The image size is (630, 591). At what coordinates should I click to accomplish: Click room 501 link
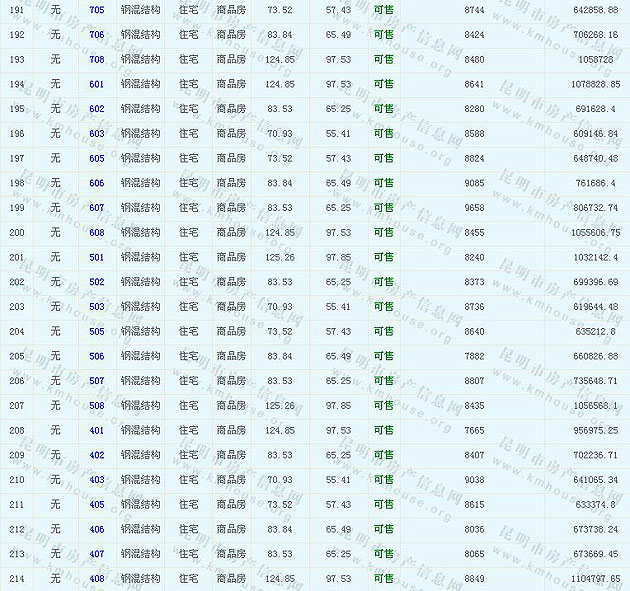tap(96, 257)
